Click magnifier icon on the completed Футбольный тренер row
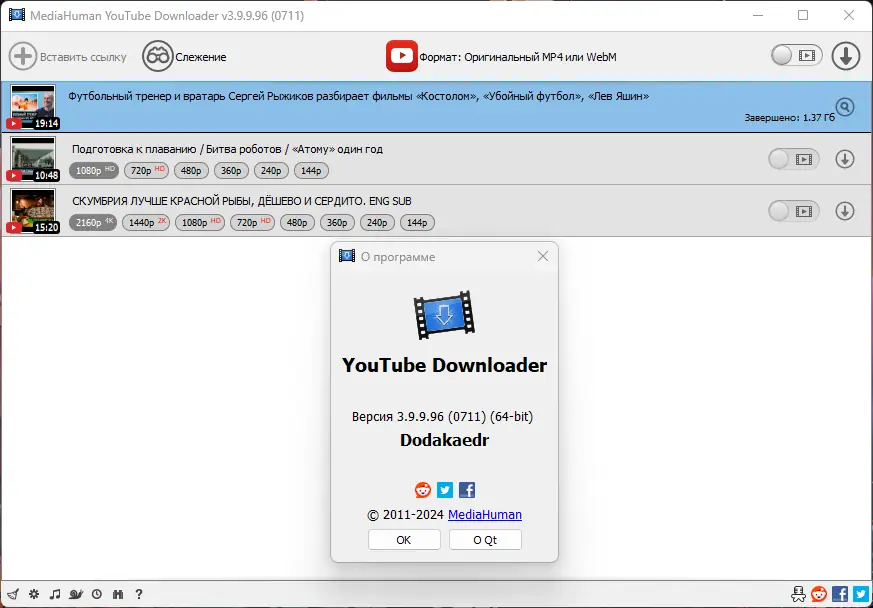Screen dimensions: 873x608 (845, 106)
